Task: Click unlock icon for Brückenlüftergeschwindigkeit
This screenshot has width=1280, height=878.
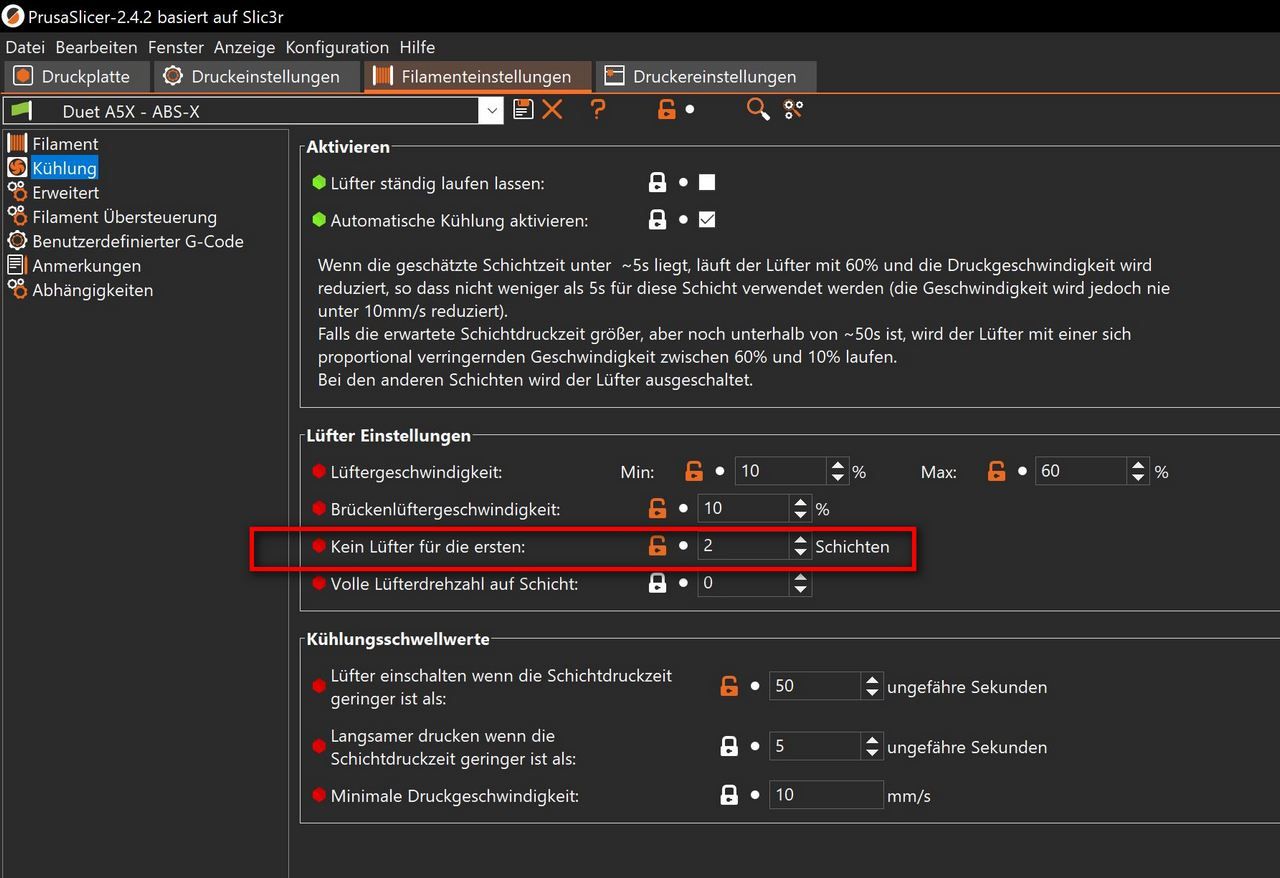Action: (x=657, y=508)
